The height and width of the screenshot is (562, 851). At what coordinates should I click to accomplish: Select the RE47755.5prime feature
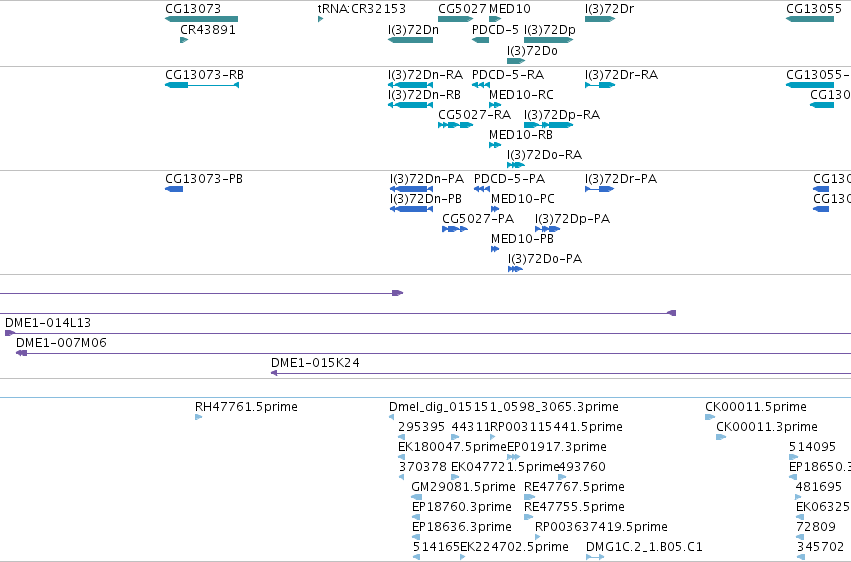click(528, 517)
